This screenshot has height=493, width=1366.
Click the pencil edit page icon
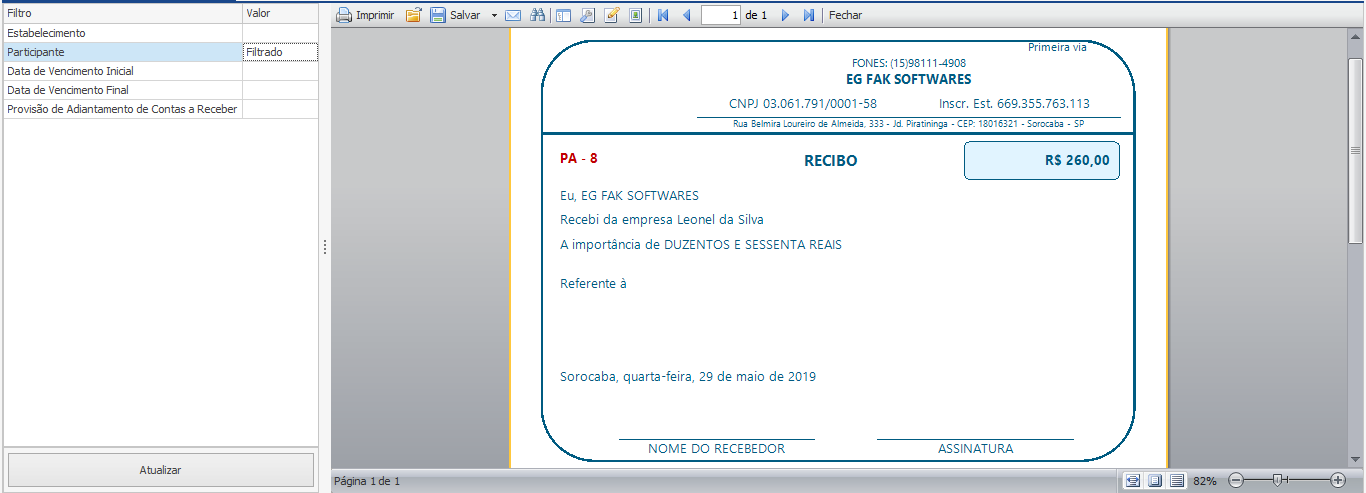pos(611,15)
